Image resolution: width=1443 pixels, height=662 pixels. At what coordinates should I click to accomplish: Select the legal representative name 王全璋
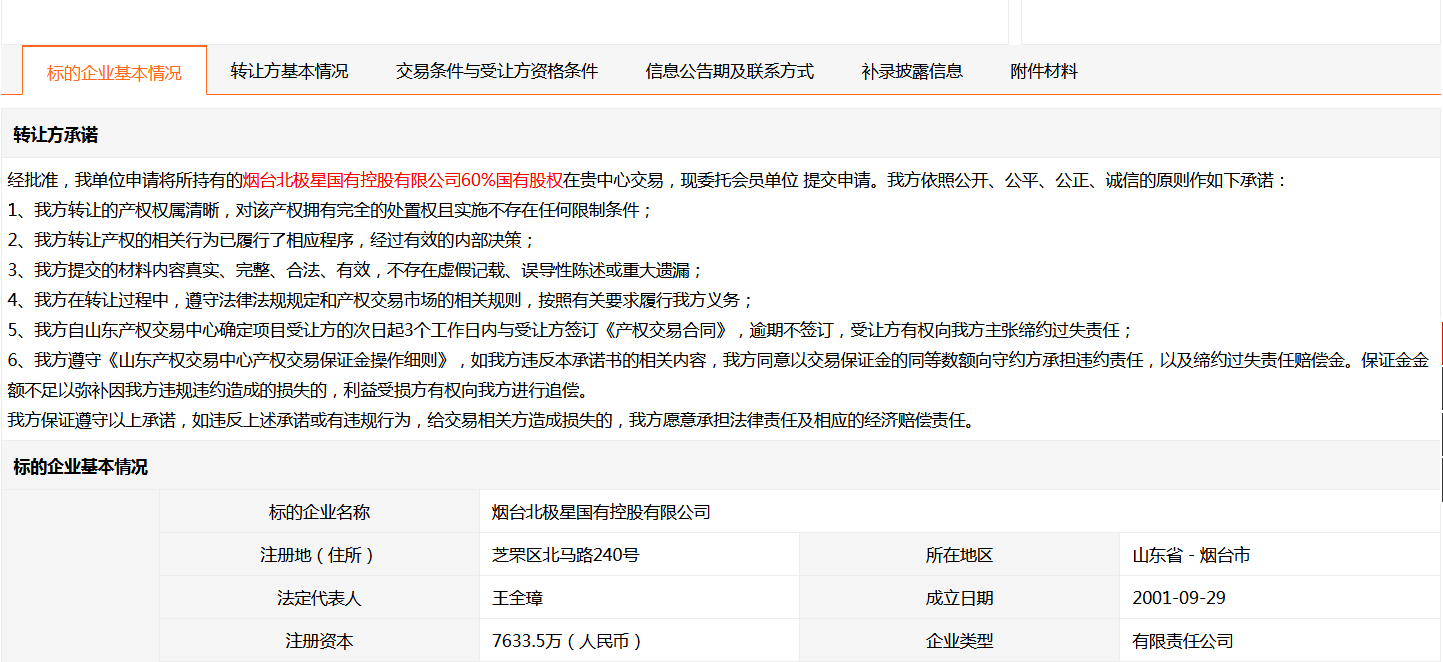517,598
